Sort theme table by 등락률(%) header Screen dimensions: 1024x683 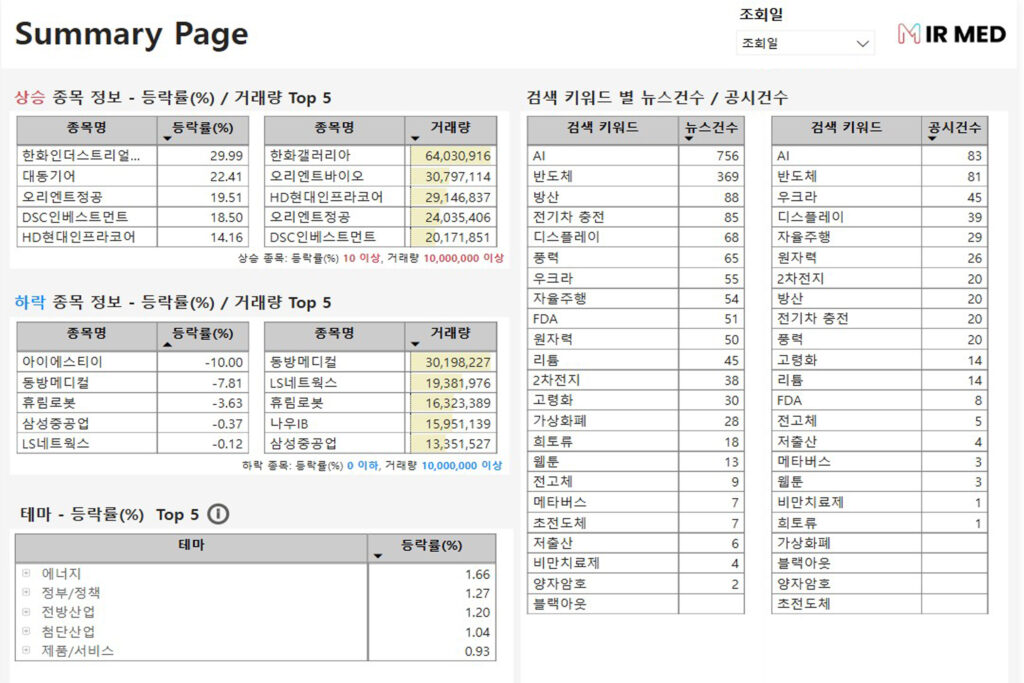coord(431,547)
